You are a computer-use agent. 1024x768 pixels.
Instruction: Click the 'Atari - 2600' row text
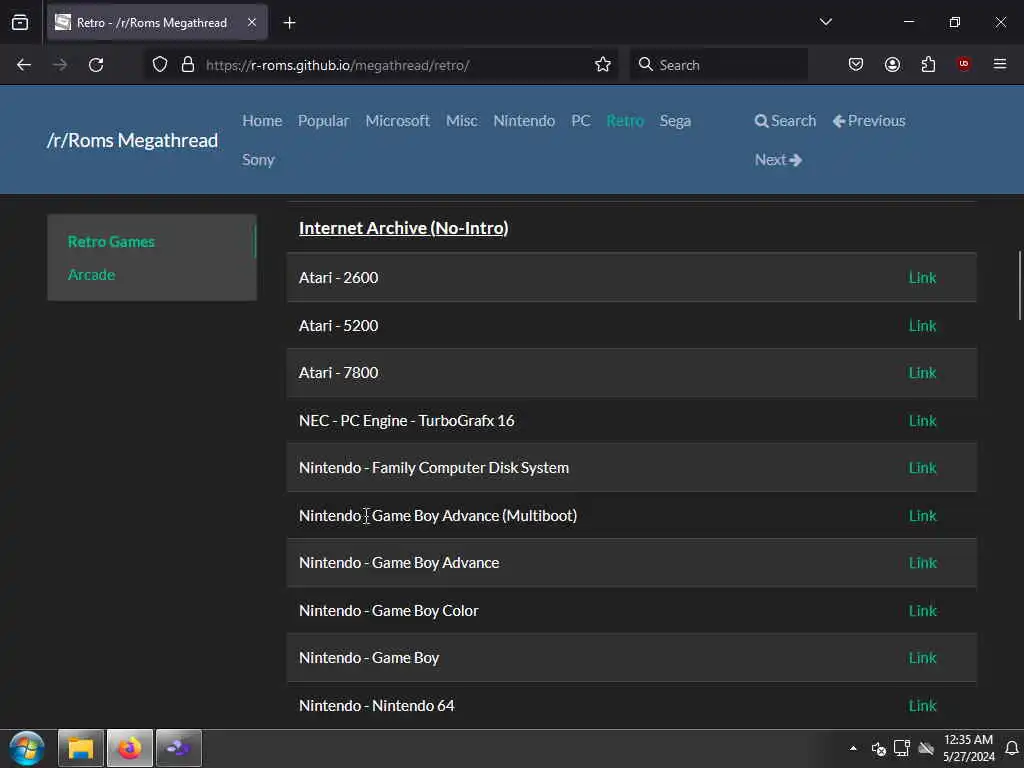pos(338,278)
